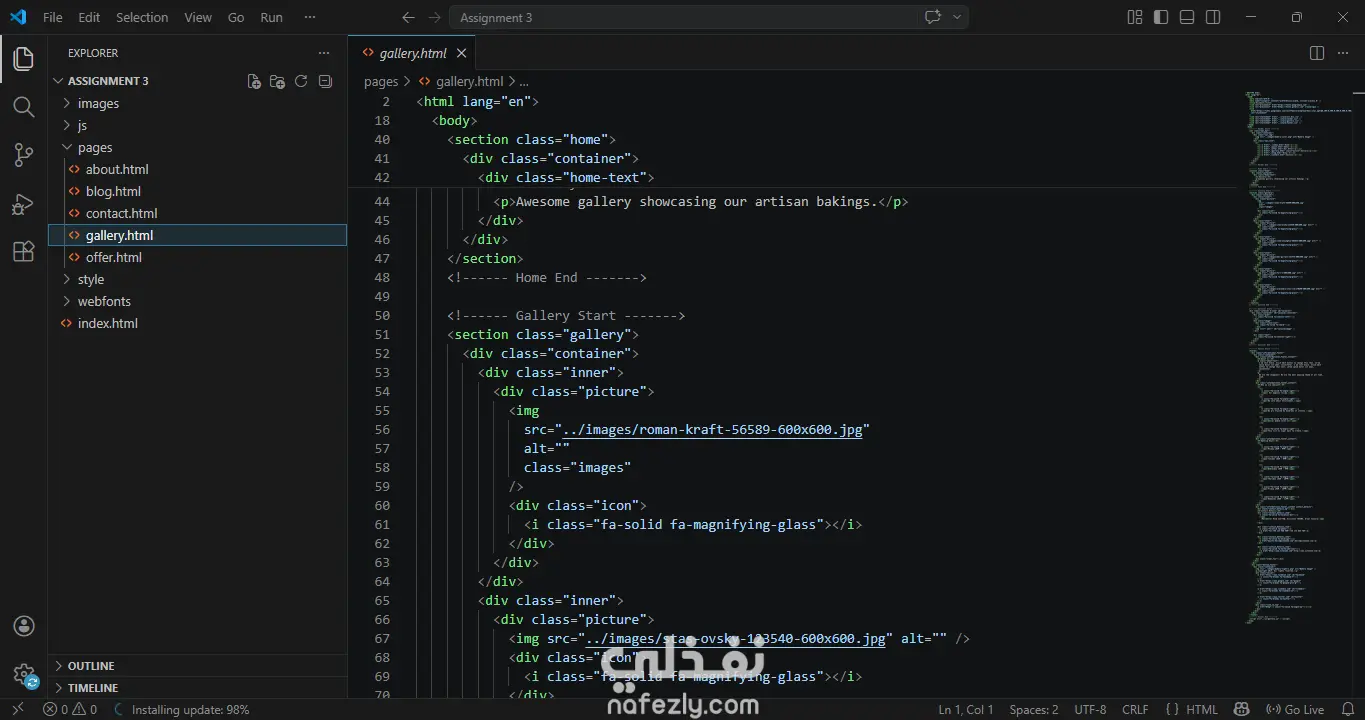
Task: Open the Extensions view
Action: pyautogui.click(x=23, y=252)
